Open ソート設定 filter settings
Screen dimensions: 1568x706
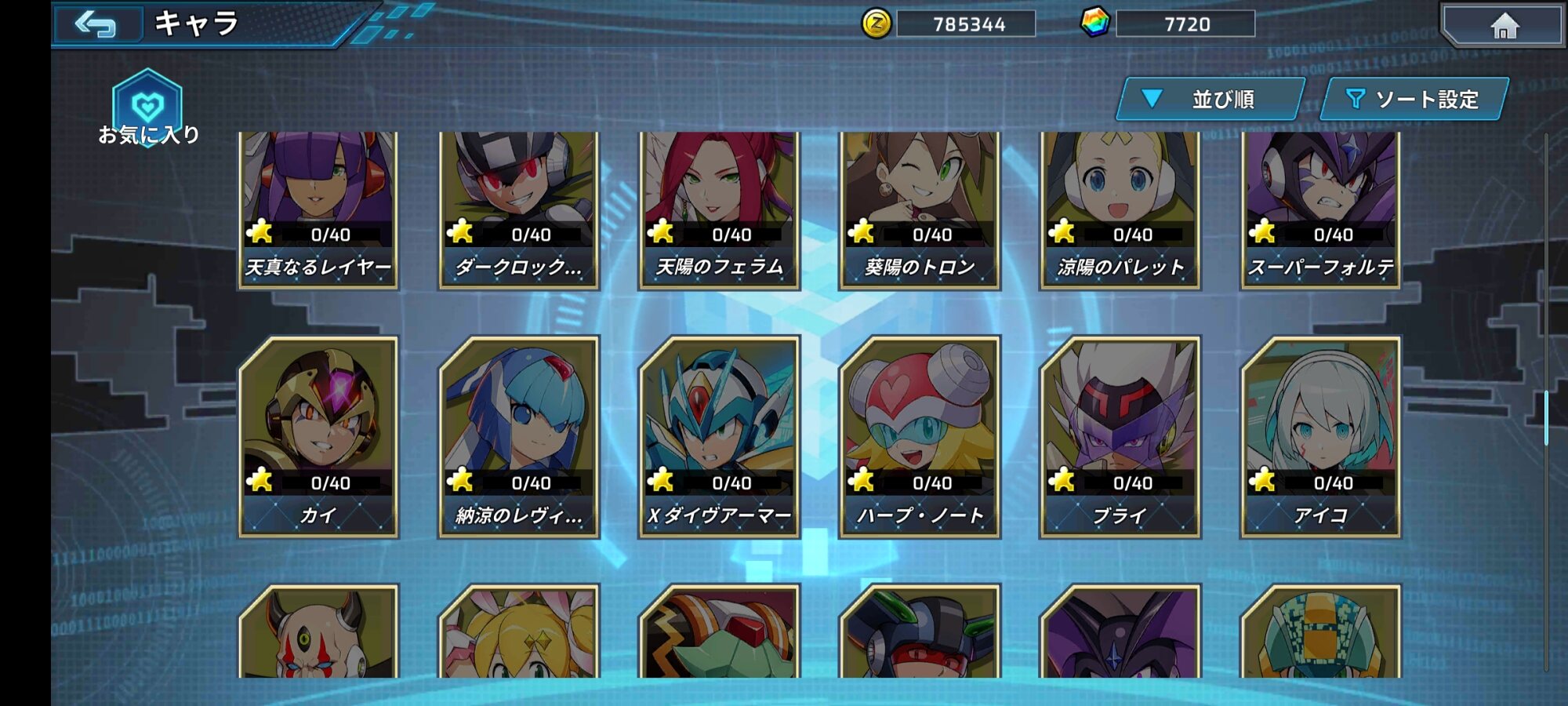1414,99
